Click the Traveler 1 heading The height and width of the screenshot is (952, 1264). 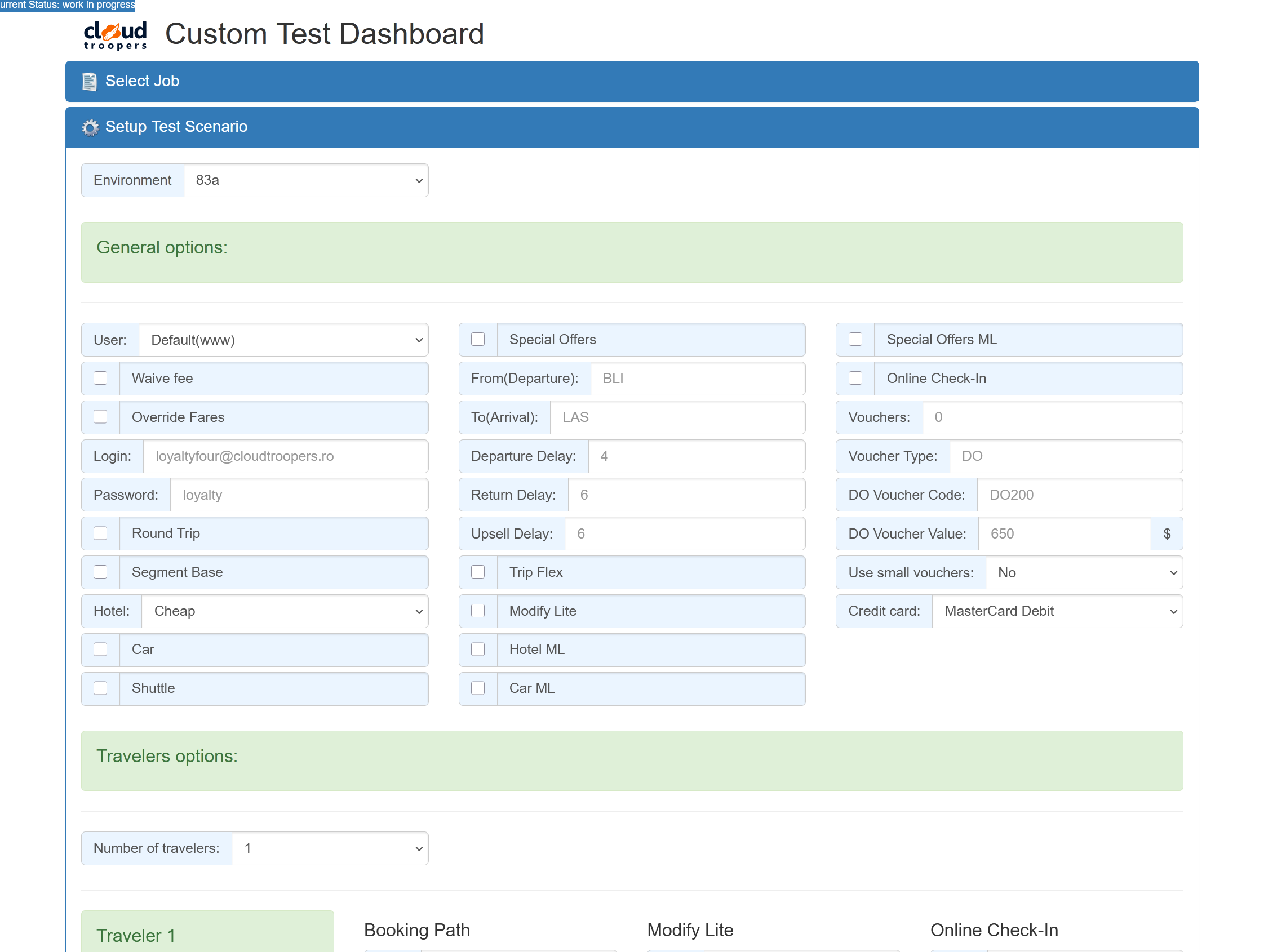[136, 936]
